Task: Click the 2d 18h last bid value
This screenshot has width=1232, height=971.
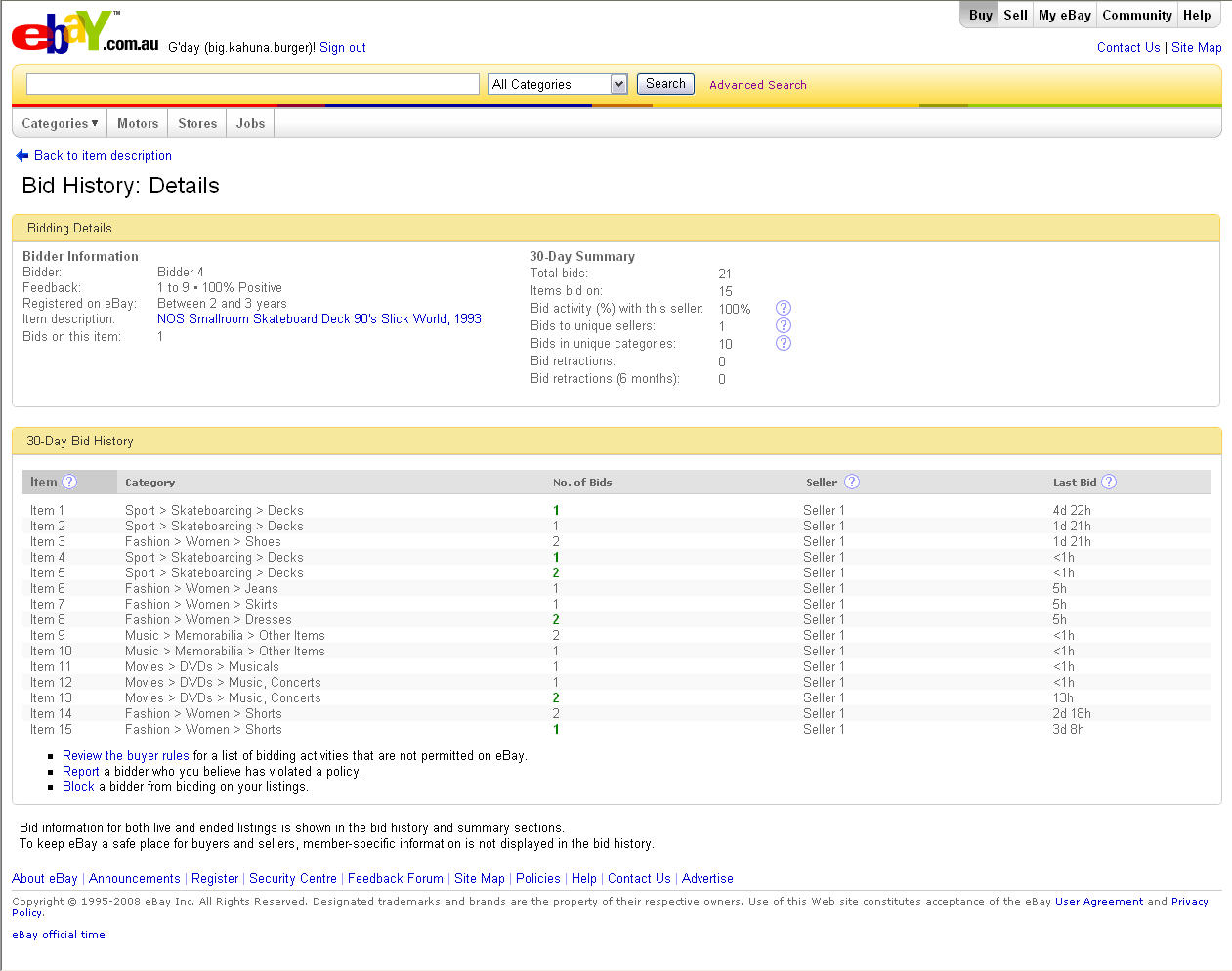Action: click(1072, 714)
